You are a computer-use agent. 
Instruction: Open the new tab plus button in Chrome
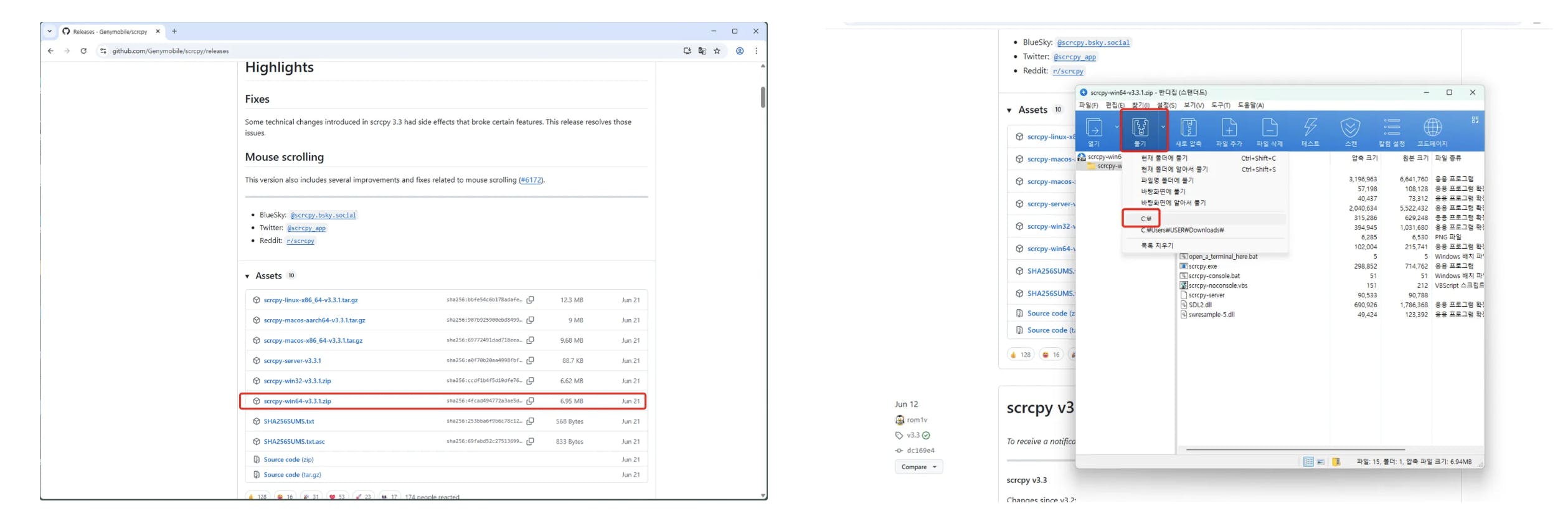174,31
